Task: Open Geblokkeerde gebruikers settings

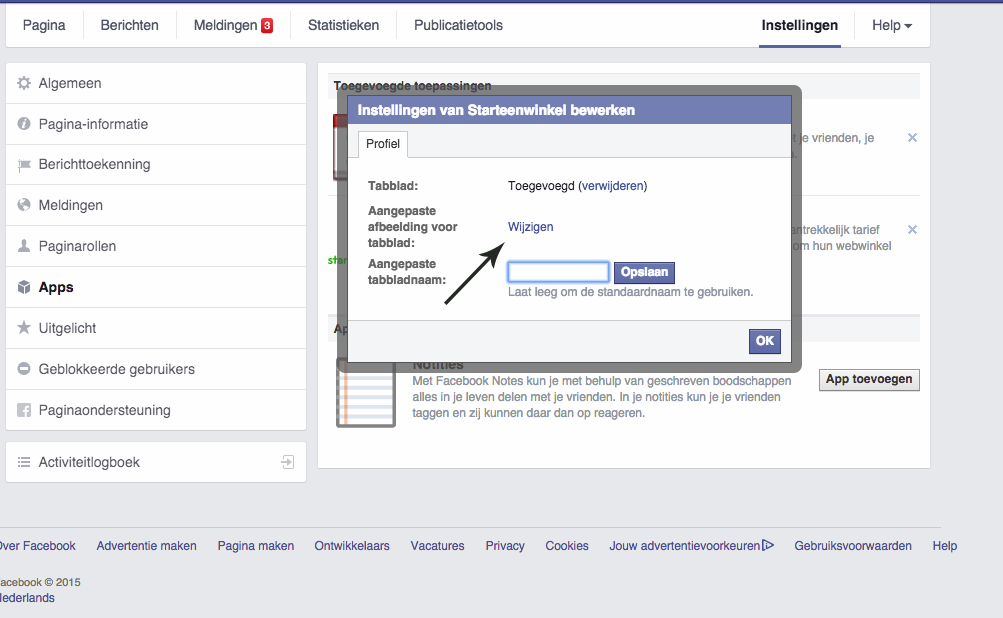Action: 156,369
